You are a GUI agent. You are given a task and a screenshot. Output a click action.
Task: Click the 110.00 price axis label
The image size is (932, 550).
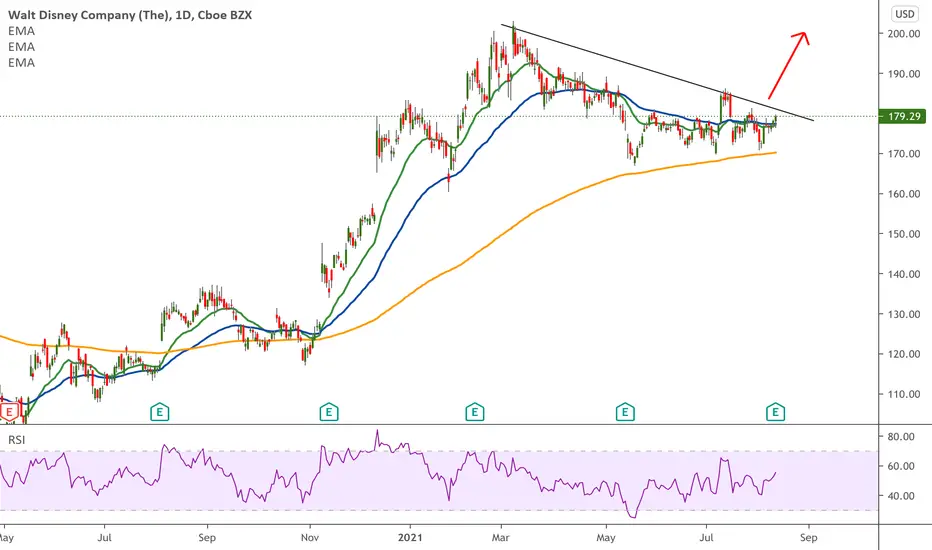coord(903,394)
